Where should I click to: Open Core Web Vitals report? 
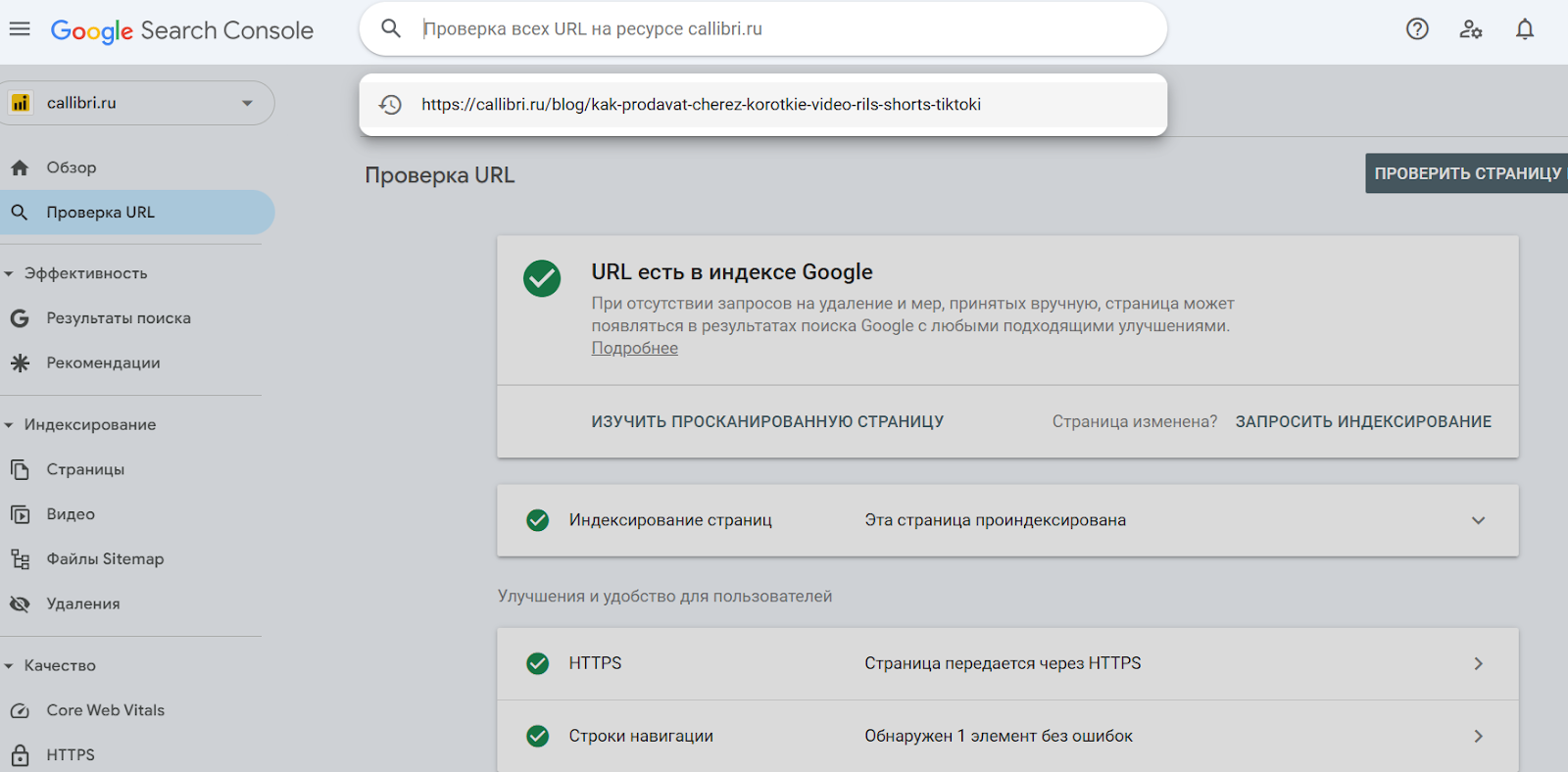(105, 710)
